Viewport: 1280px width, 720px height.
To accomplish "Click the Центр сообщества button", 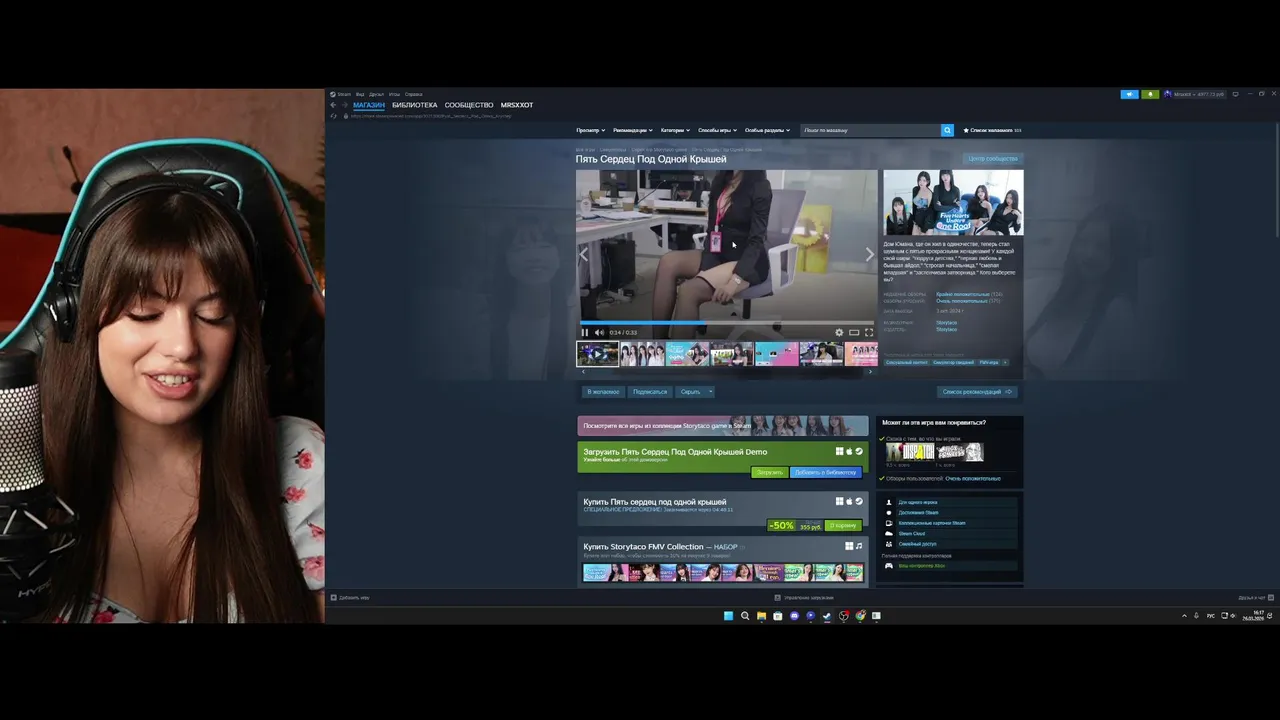I will pyautogui.click(x=993, y=158).
